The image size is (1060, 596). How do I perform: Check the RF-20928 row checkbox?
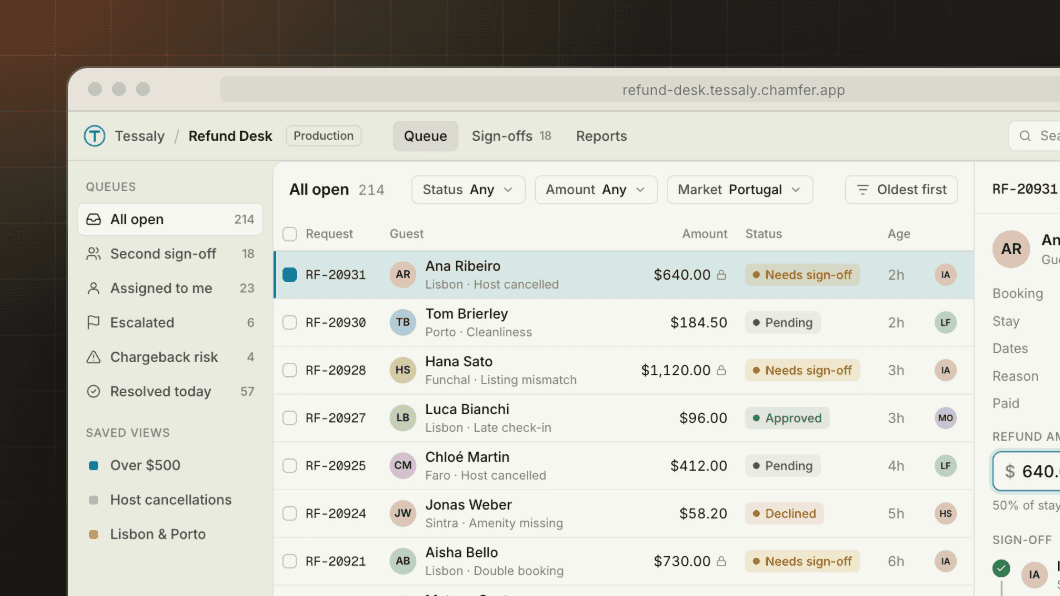290,370
